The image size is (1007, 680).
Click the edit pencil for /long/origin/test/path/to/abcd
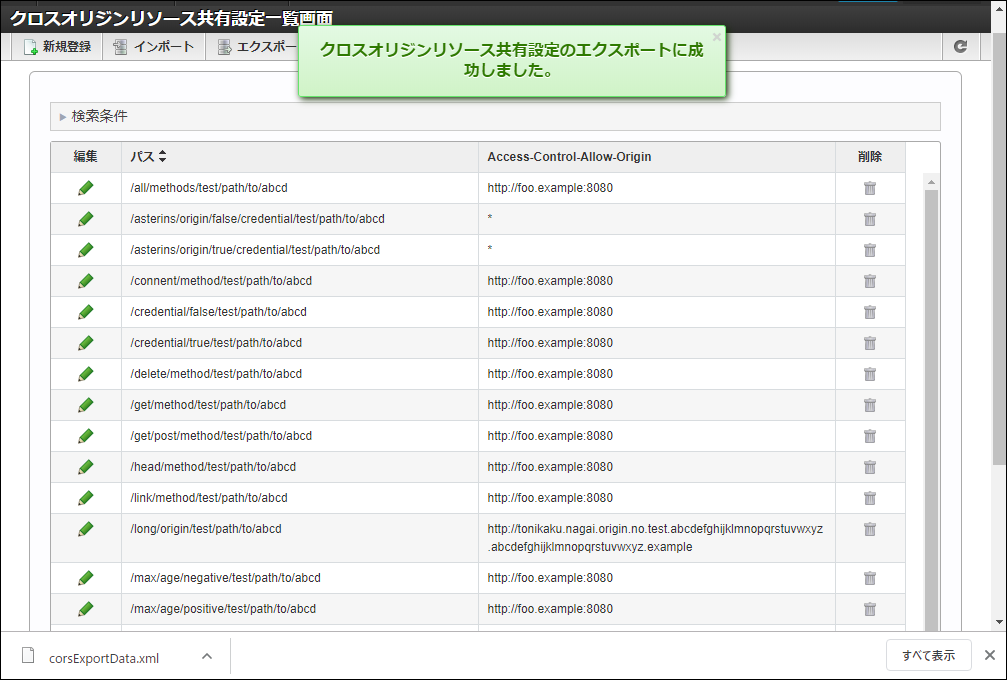[x=85, y=529]
